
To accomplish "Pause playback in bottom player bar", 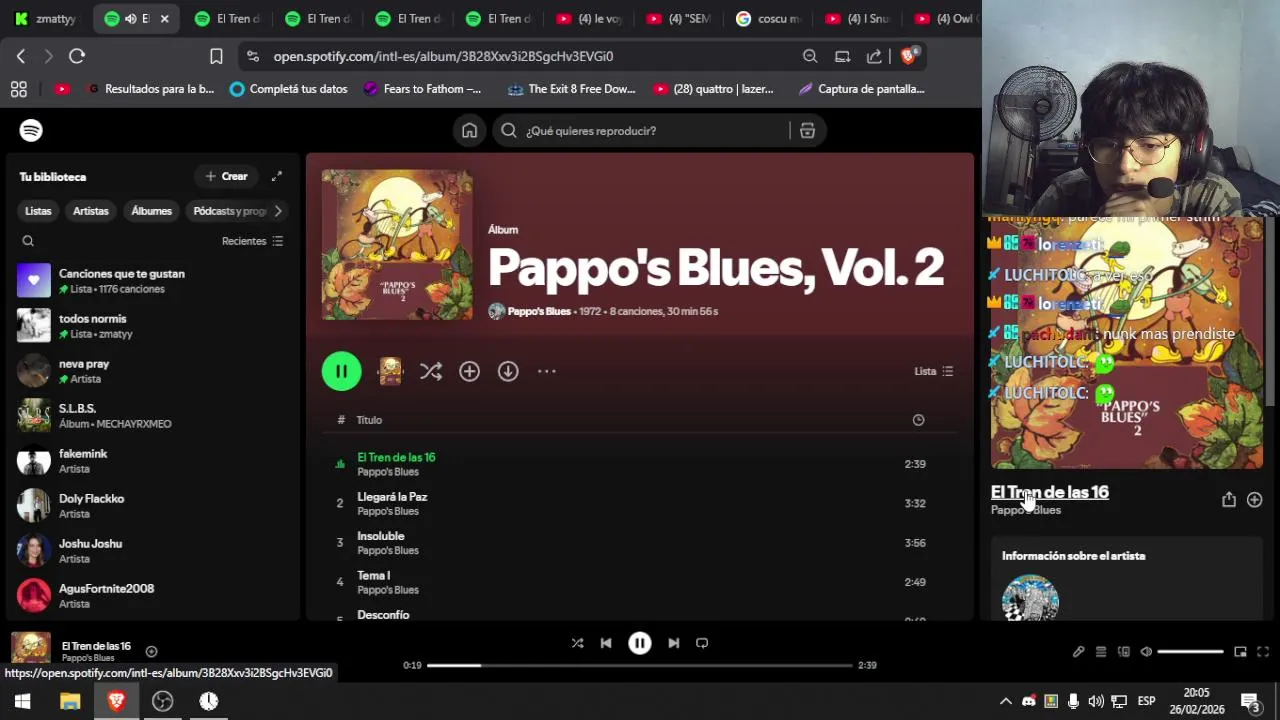I will 640,643.
